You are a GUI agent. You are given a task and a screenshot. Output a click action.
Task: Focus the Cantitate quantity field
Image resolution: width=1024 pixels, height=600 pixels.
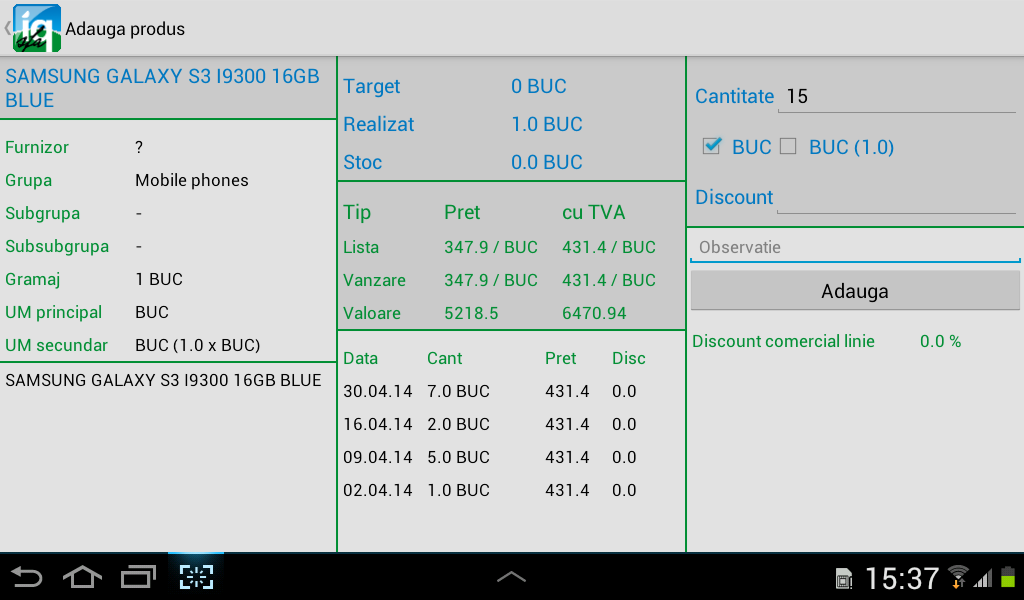897,97
